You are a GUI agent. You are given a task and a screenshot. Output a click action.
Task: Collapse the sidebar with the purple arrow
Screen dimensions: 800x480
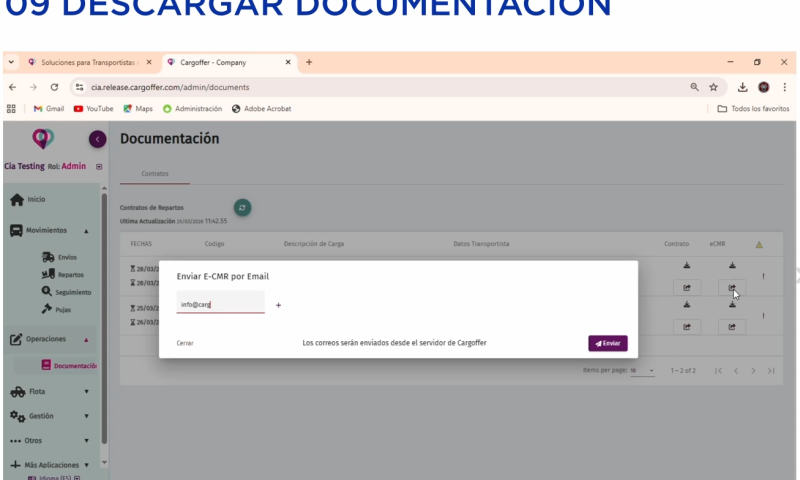[97, 140]
